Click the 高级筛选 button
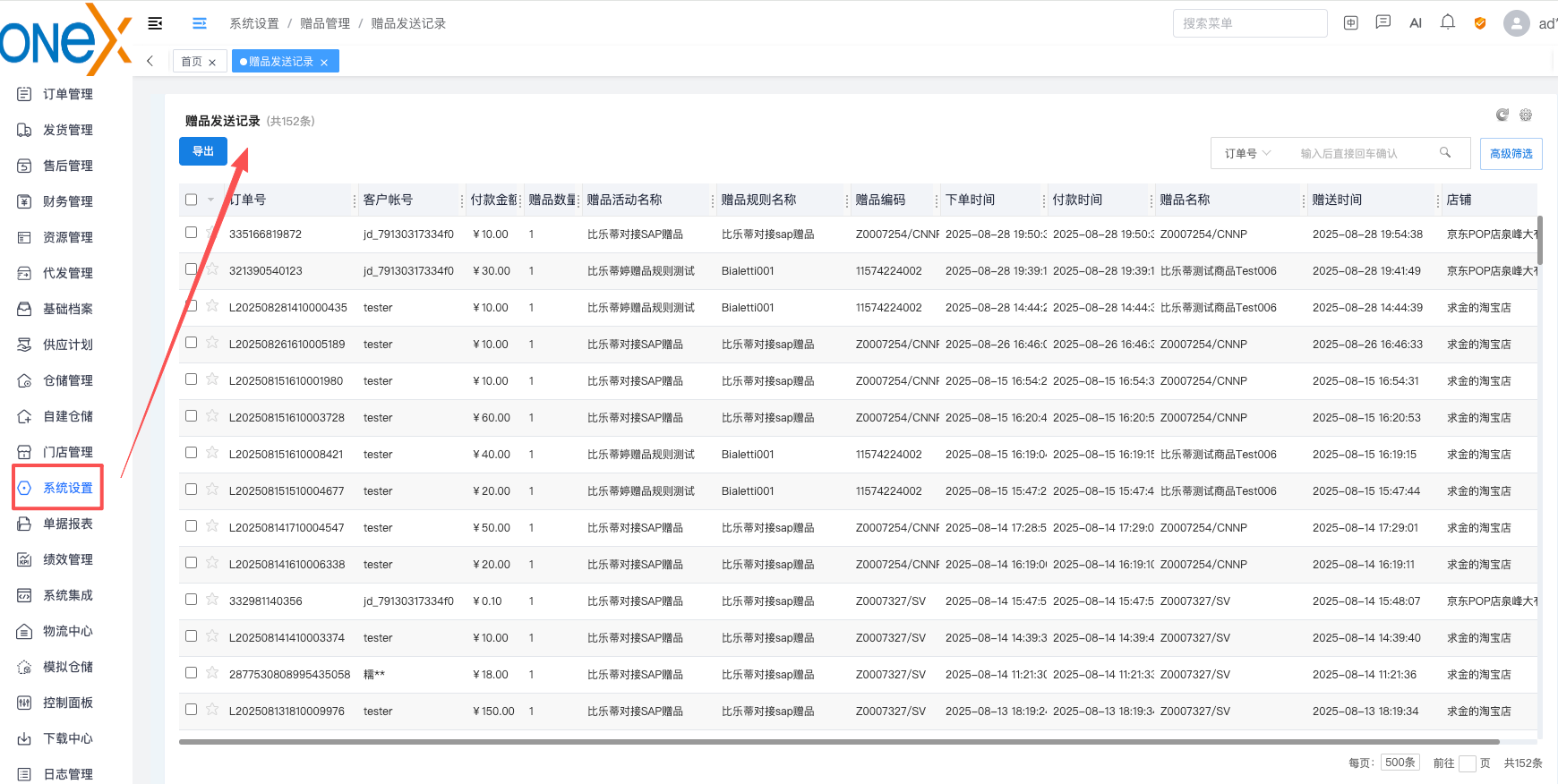The image size is (1558, 784). [x=1511, y=153]
